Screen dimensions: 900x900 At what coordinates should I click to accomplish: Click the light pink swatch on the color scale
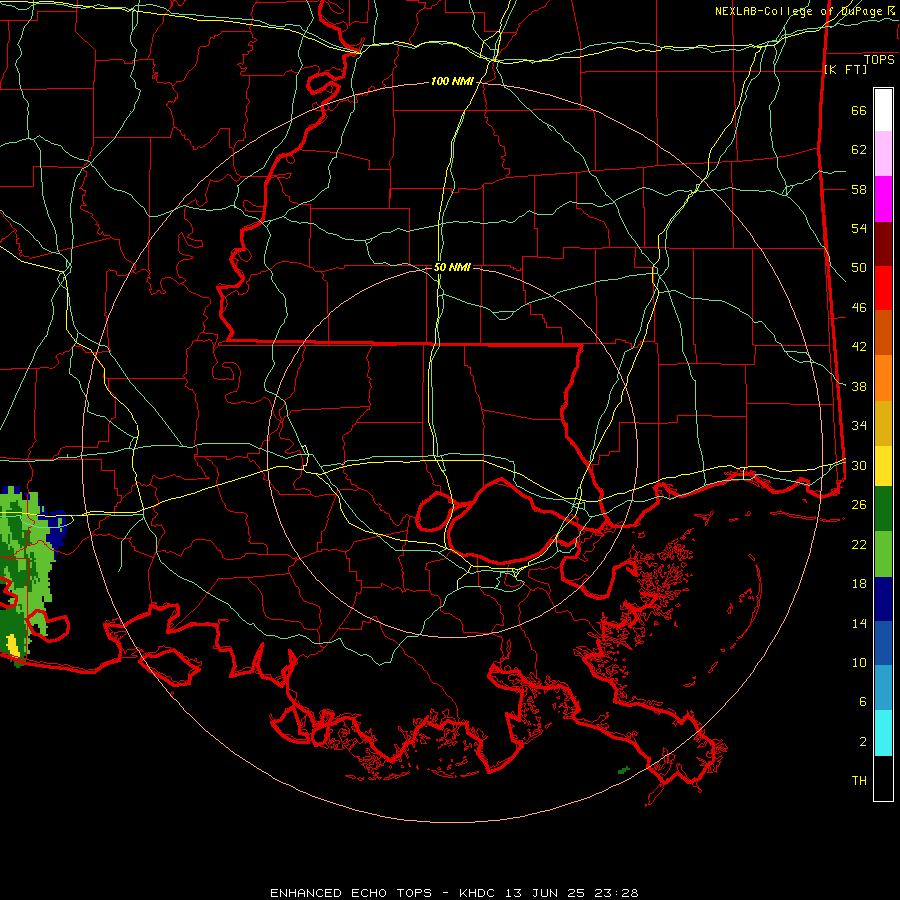coord(883,154)
